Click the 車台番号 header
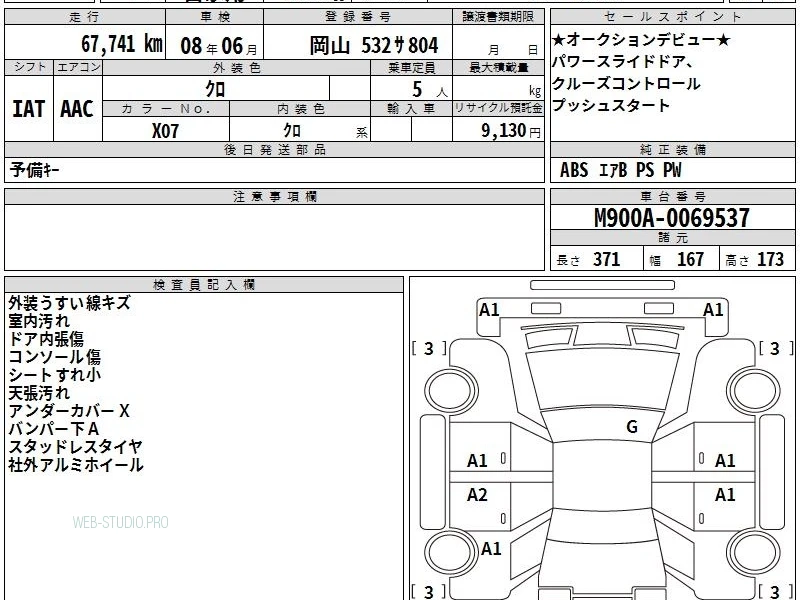Viewport: 800px width, 600px height. pyautogui.click(x=672, y=196)
